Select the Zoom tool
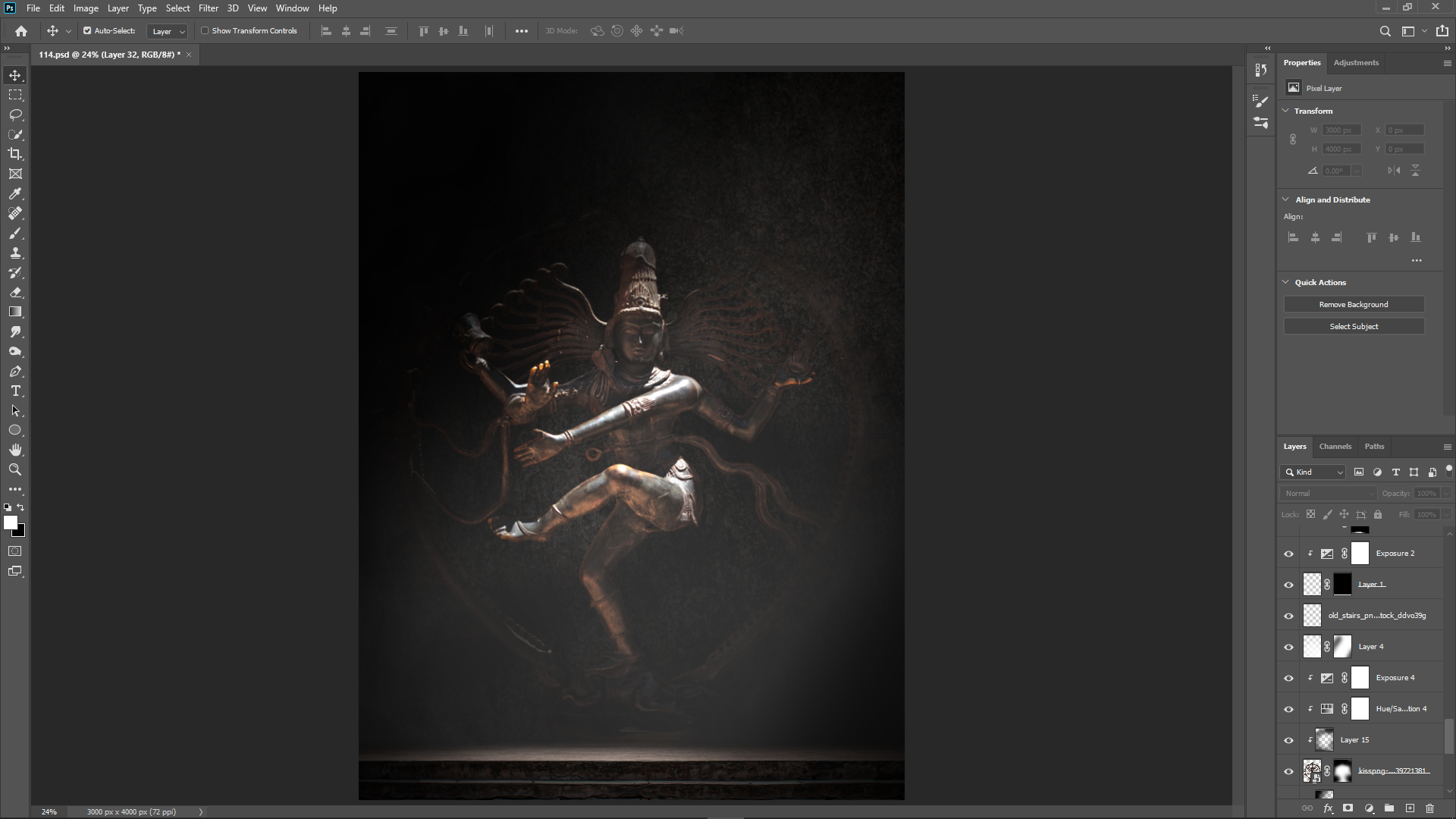This screenshot has height=819, width=1456. tap(15, 469)
